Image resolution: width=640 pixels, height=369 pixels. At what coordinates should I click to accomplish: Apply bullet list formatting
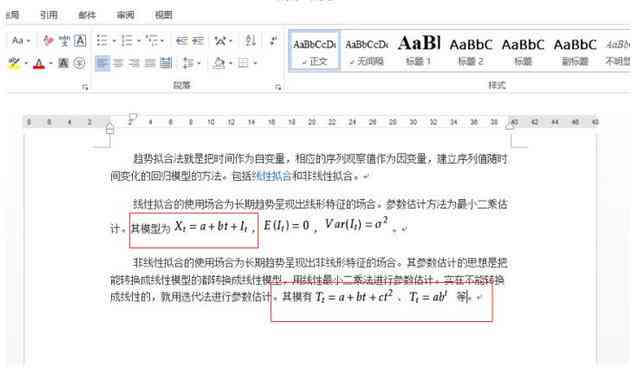click(x=102, y=40)
